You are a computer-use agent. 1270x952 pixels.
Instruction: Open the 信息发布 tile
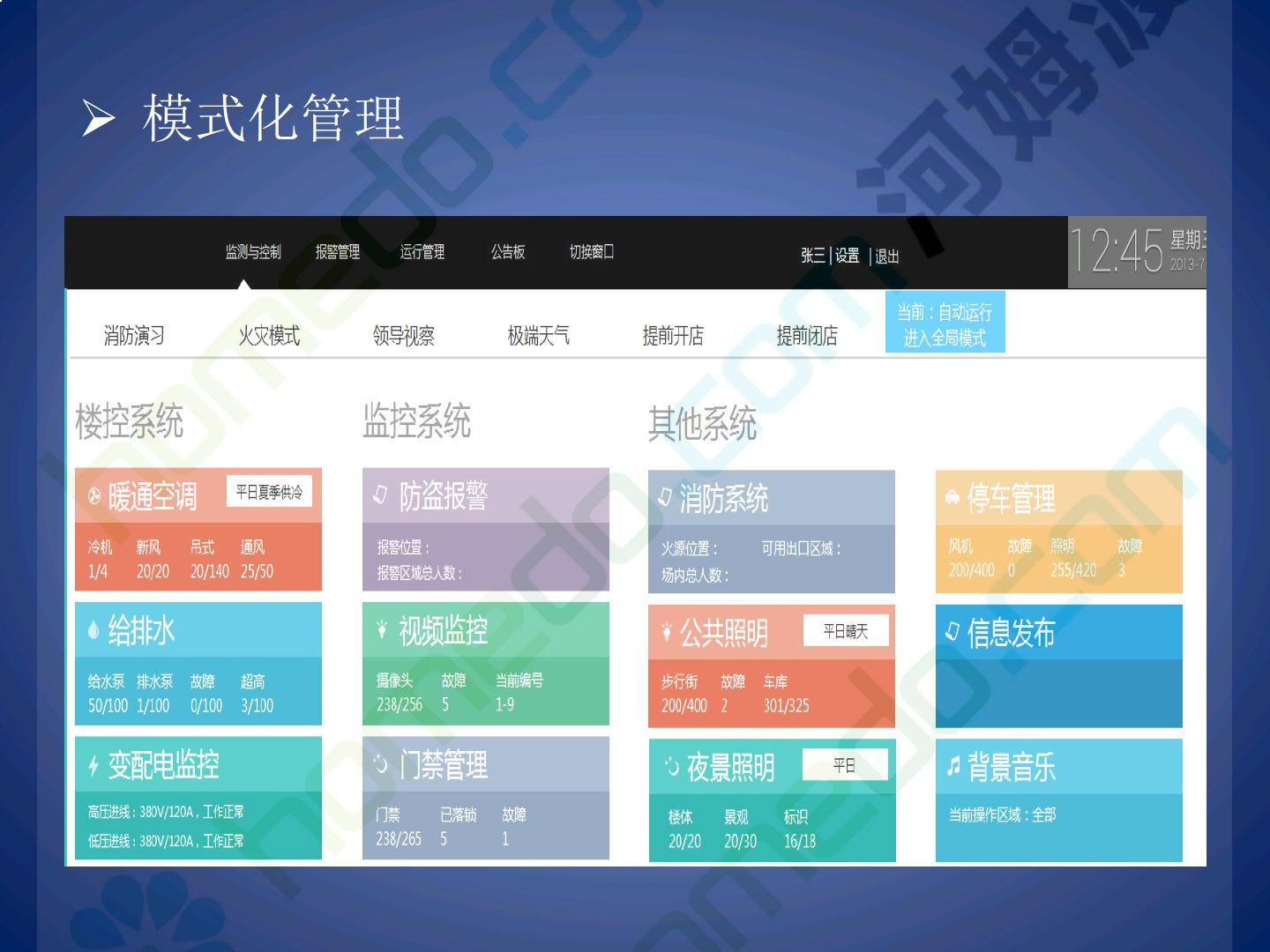(x=1058, y=666)
